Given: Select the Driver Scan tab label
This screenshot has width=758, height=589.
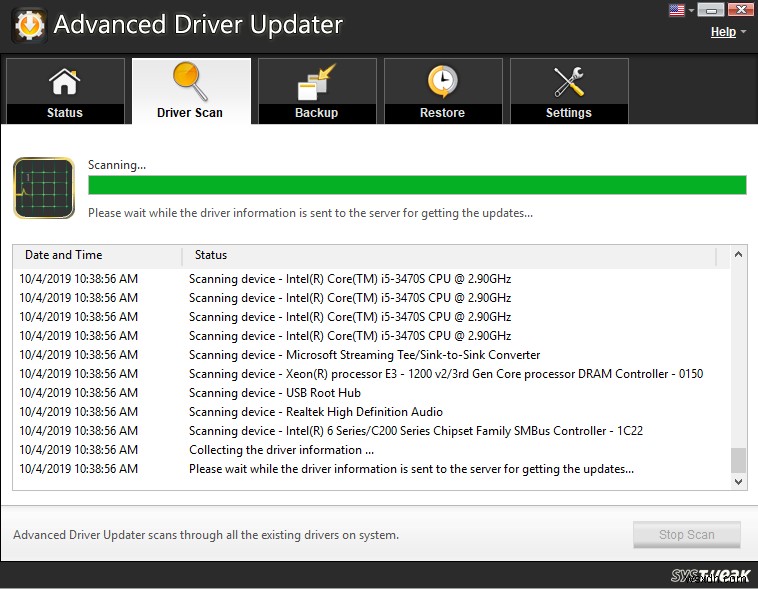Looking at the screenshot, I should click(190, 113).
